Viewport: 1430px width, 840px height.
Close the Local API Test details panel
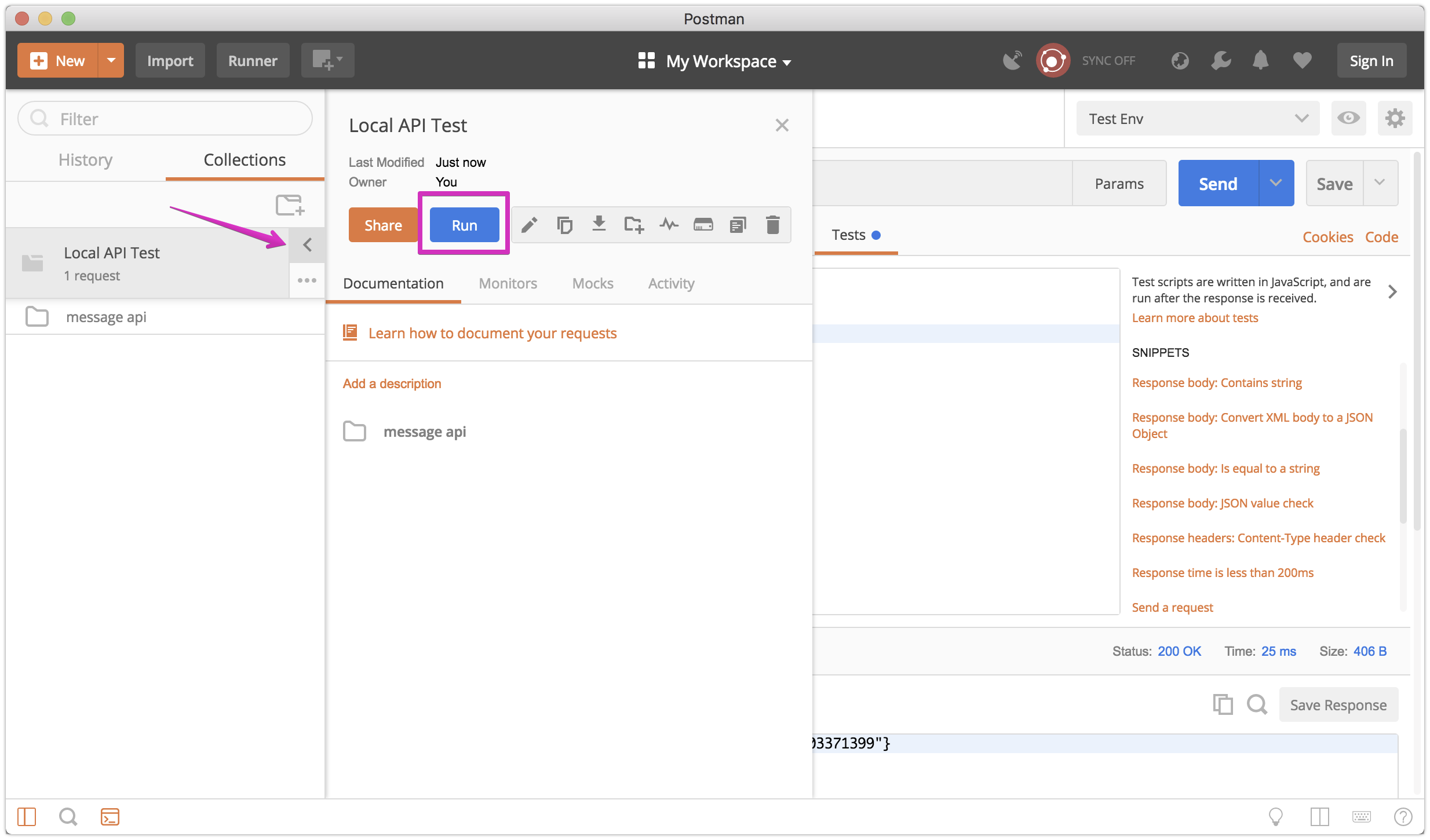pyautogui.click(x=782, y=125)
